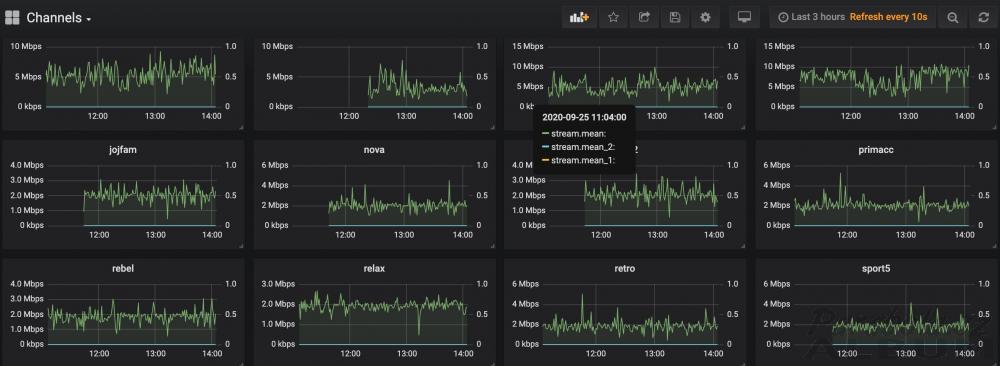Click the 14:00 time label in sport5 panel
The width and height of the screenshot is (1000, 366).
click(965, 353)
